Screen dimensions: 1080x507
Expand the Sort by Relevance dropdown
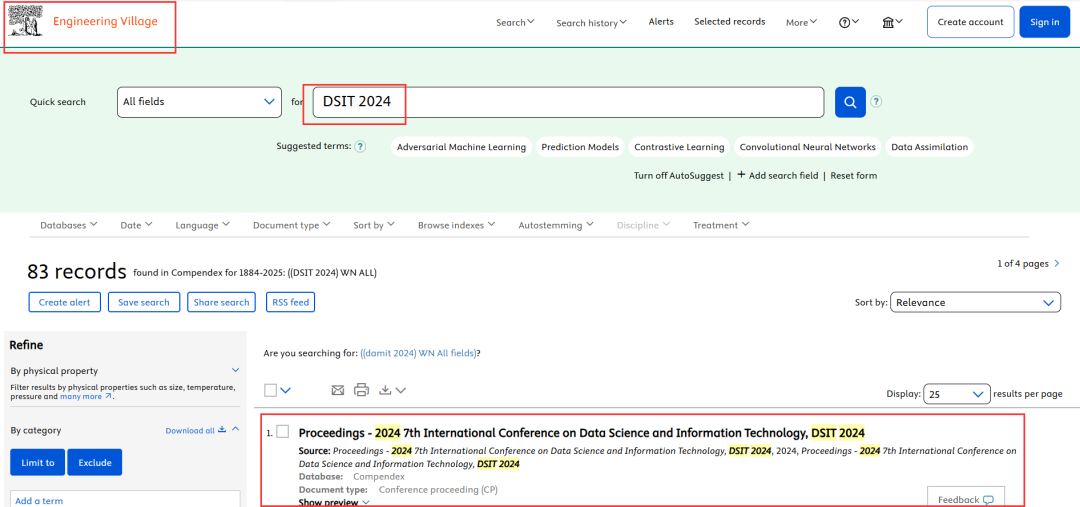point(974,302)
